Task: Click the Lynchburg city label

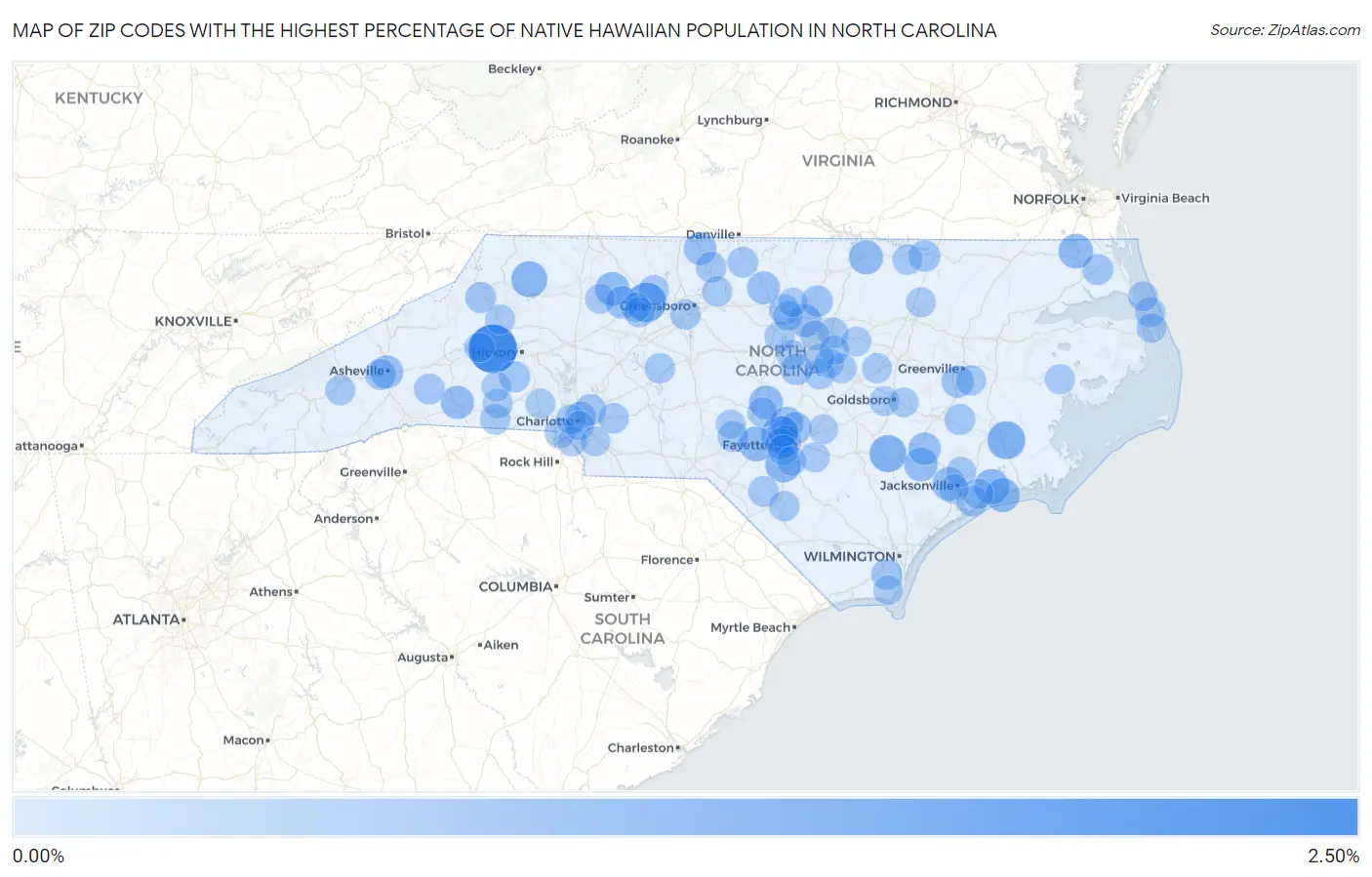Action: point(730,121)
